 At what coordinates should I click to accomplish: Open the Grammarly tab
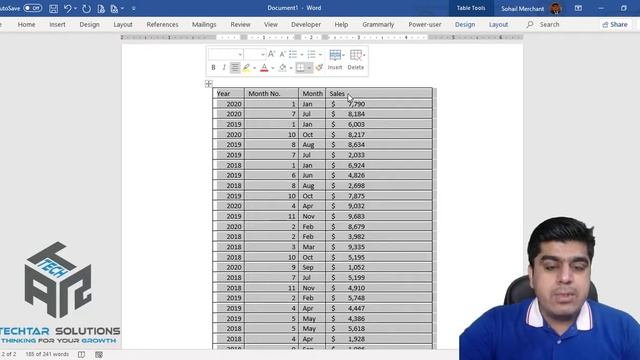(378, 24)
